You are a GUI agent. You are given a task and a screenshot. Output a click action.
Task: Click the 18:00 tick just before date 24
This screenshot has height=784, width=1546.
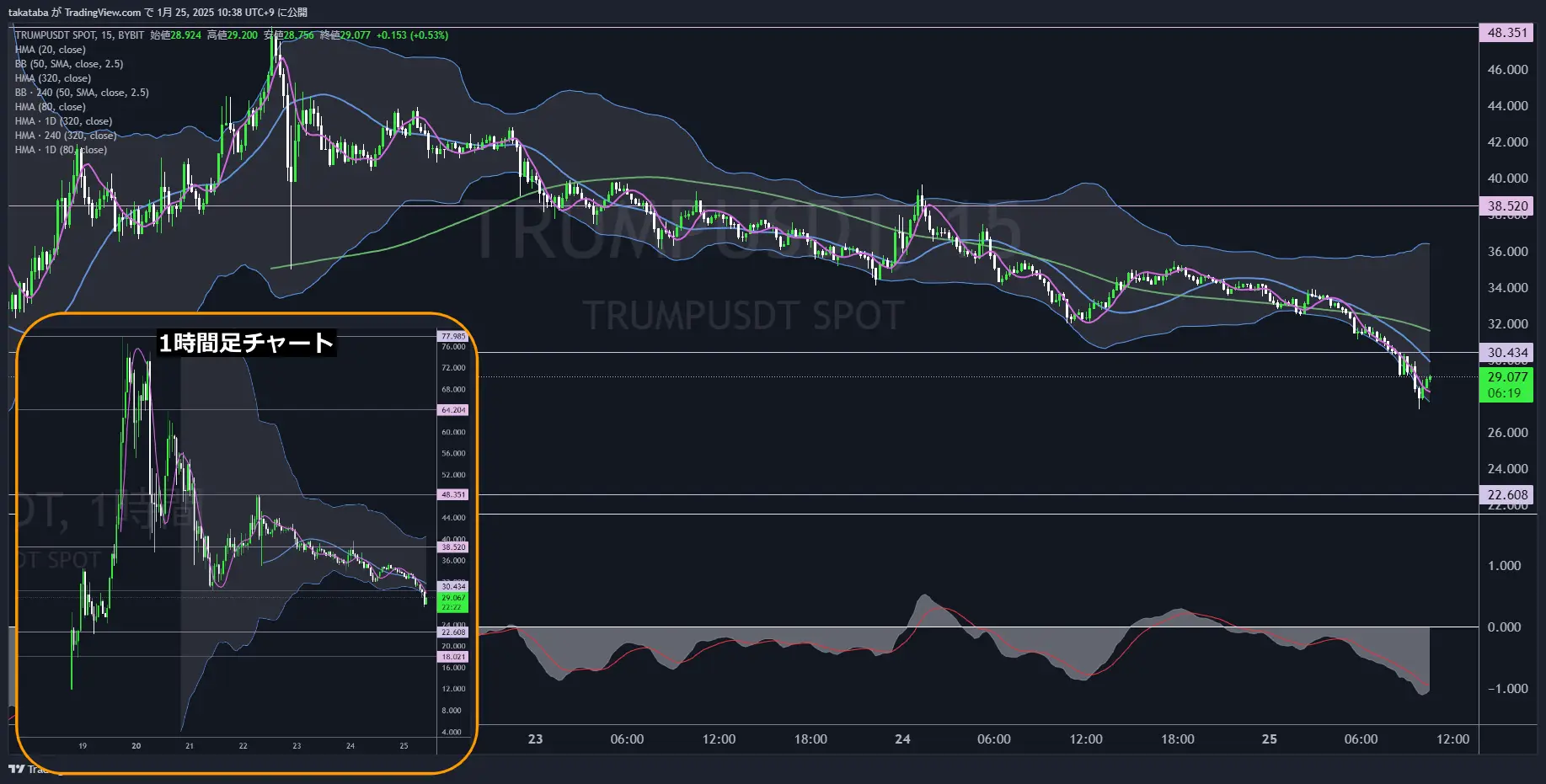coord(810,739)
